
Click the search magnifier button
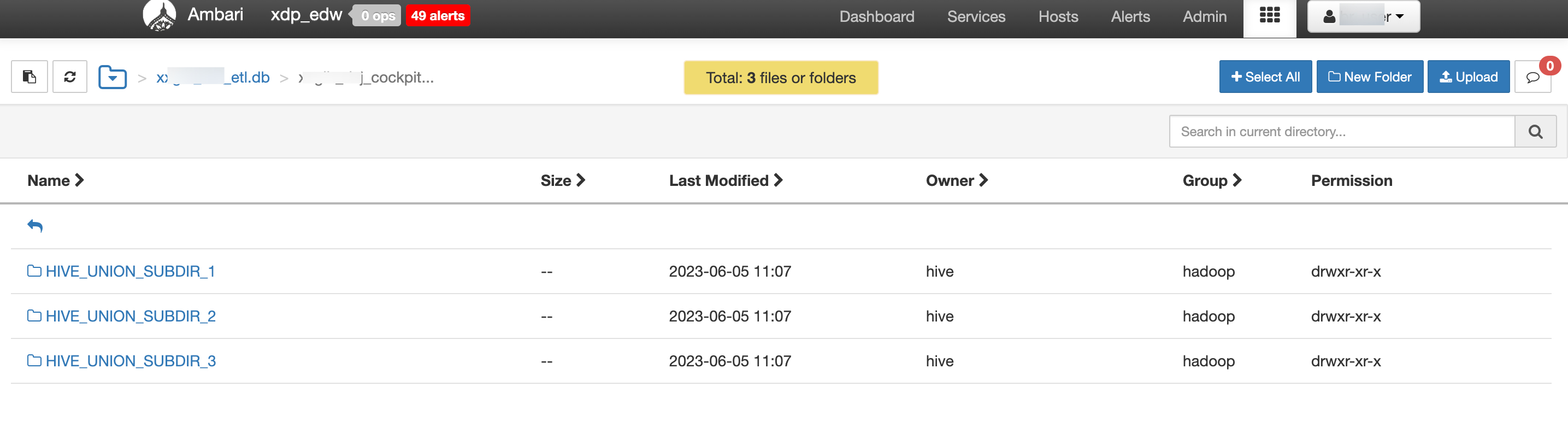[x=1535, y=132]
